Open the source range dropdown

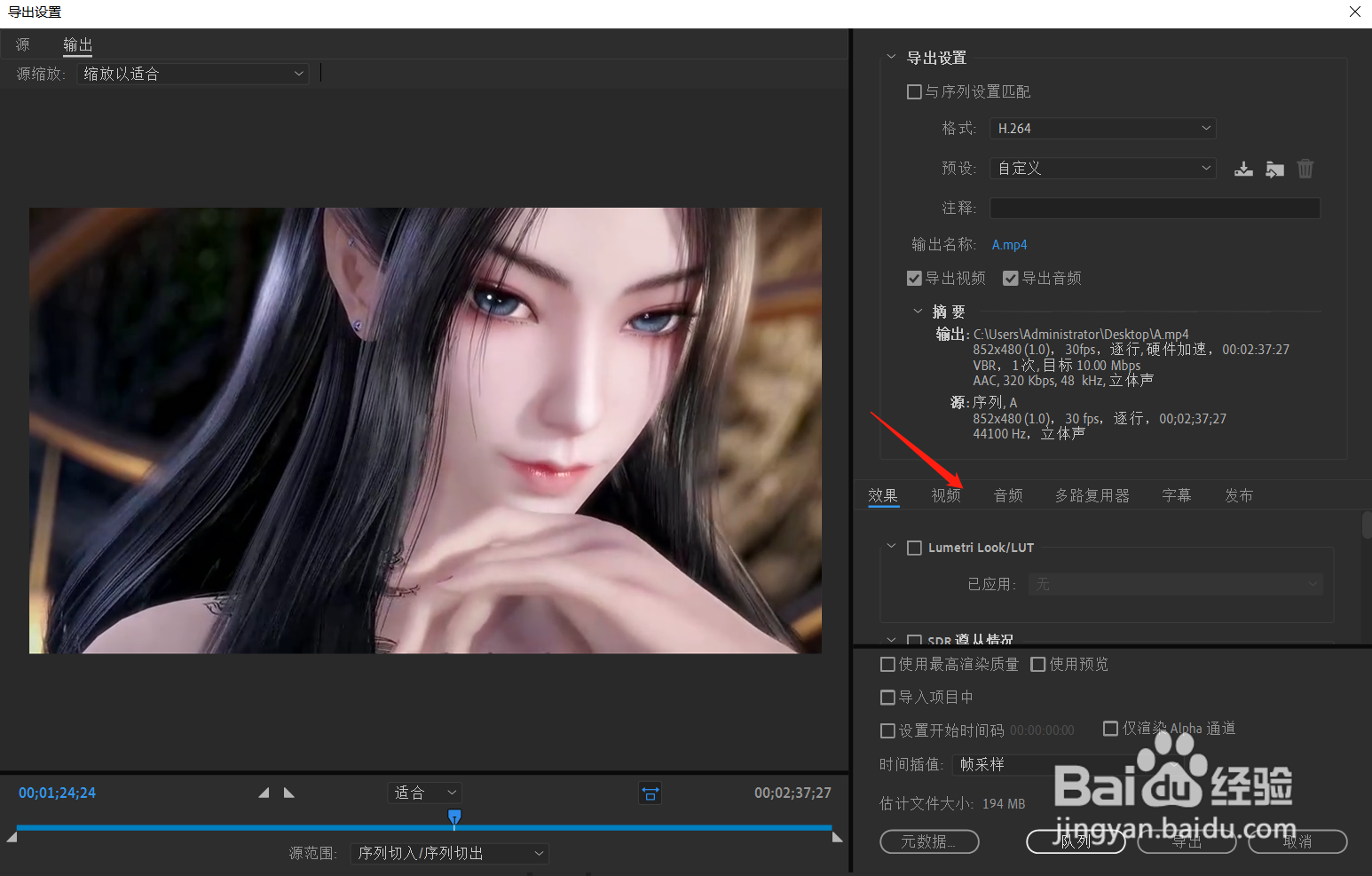pyautogui.click(x=450, y=853)
